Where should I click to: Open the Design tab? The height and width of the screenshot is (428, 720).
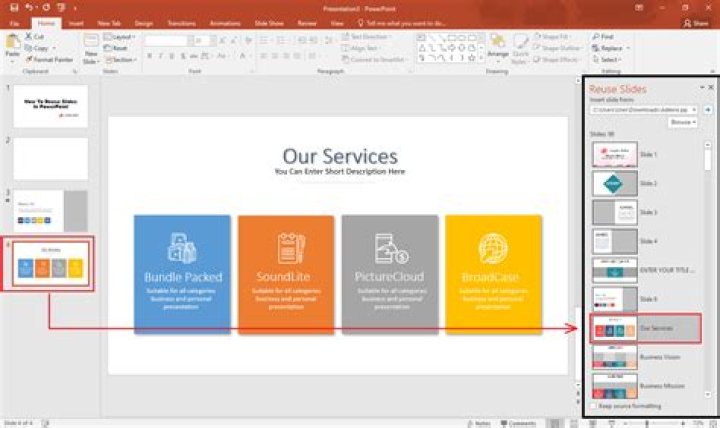(x=144, y=21)
